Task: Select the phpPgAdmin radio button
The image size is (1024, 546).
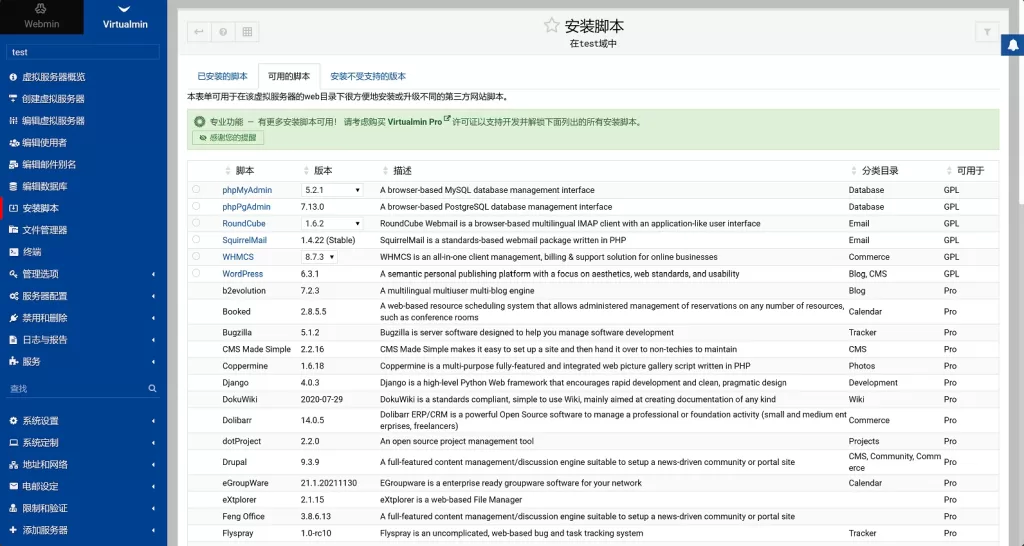Action: [x=196, y=206]
